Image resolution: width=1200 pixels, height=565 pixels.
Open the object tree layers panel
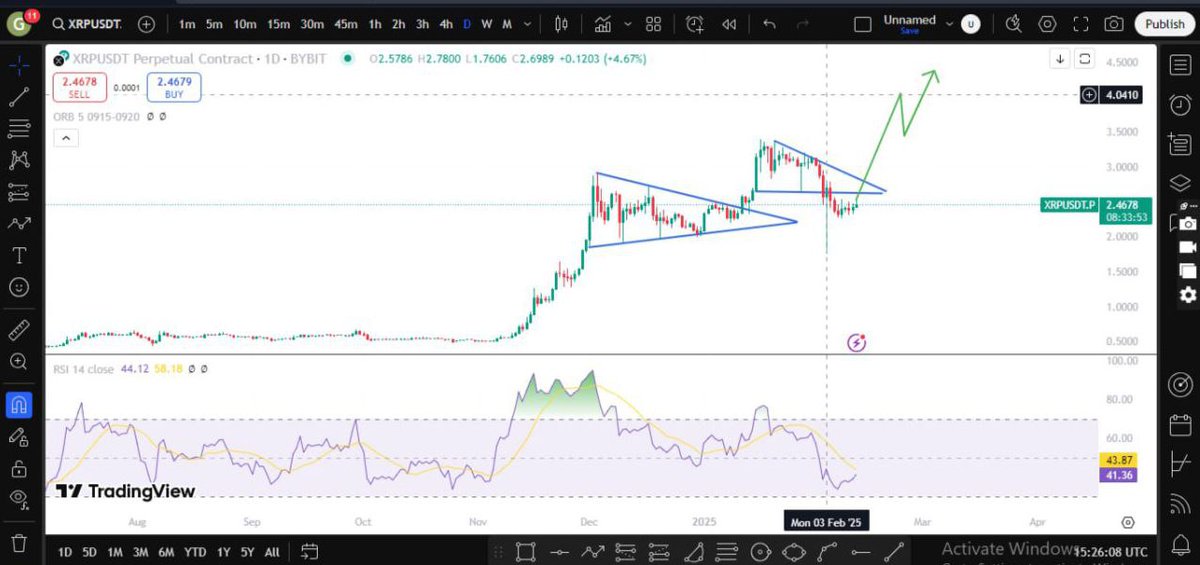[1180, 183]
